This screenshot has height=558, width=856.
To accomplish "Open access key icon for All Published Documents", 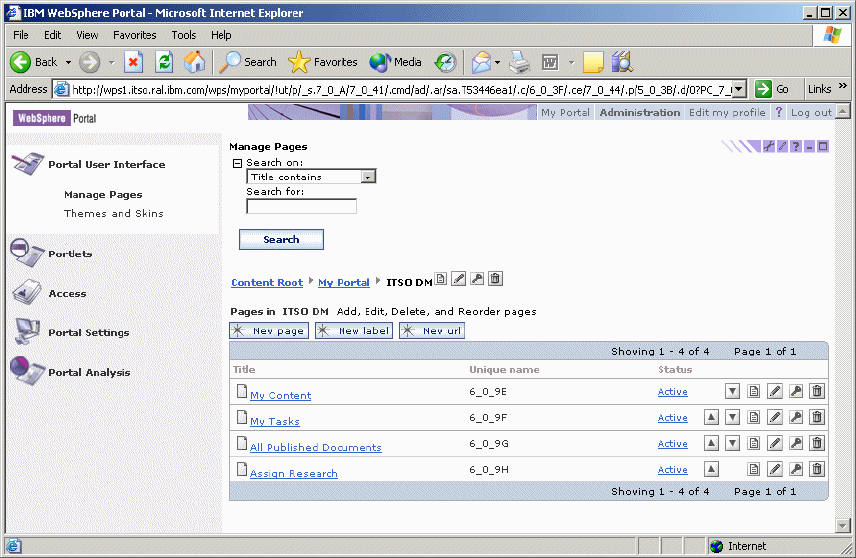I will (796, 443).
